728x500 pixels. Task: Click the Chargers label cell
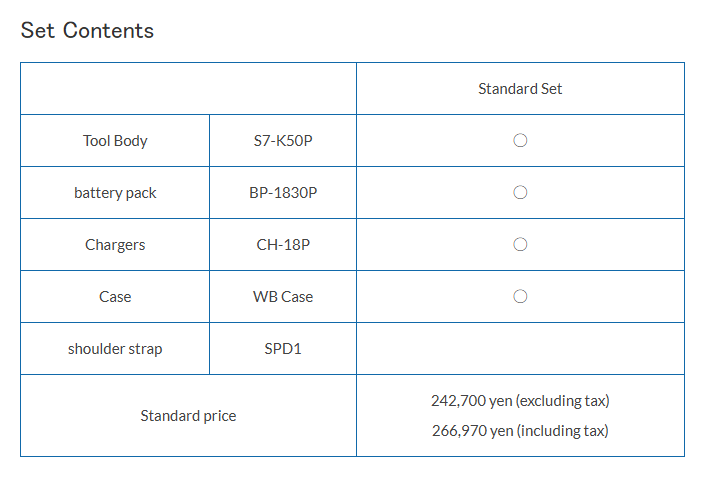point(115,245)
